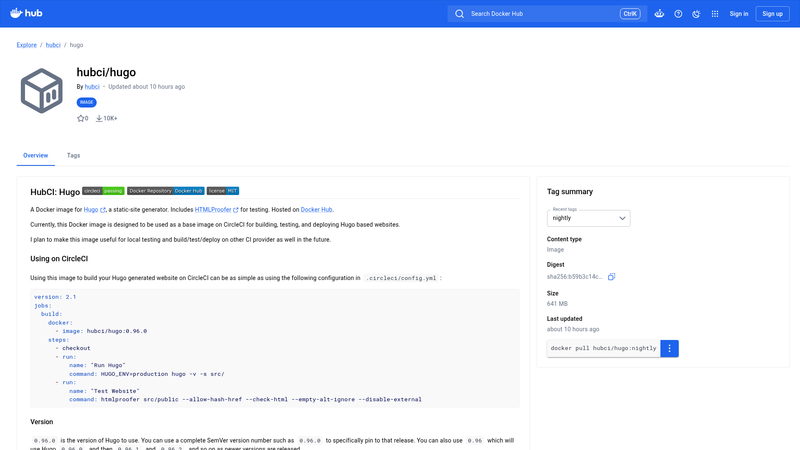Image resolution: width=800 pixels, height=450 pixels.
Task: Switch to the Overview tab
Action: (36, 156)
